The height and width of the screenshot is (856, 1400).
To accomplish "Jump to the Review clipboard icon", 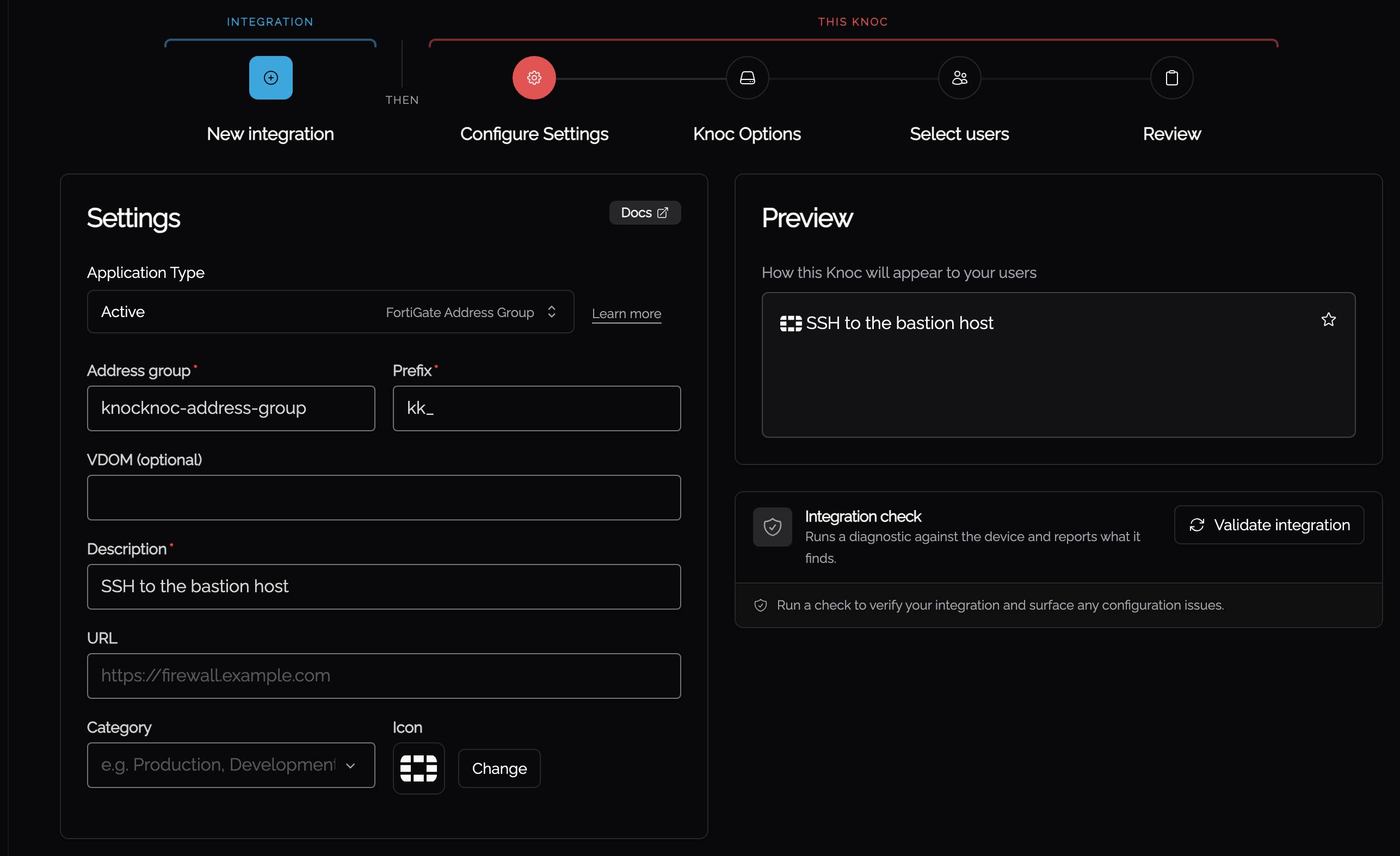I will [1171, 78].
